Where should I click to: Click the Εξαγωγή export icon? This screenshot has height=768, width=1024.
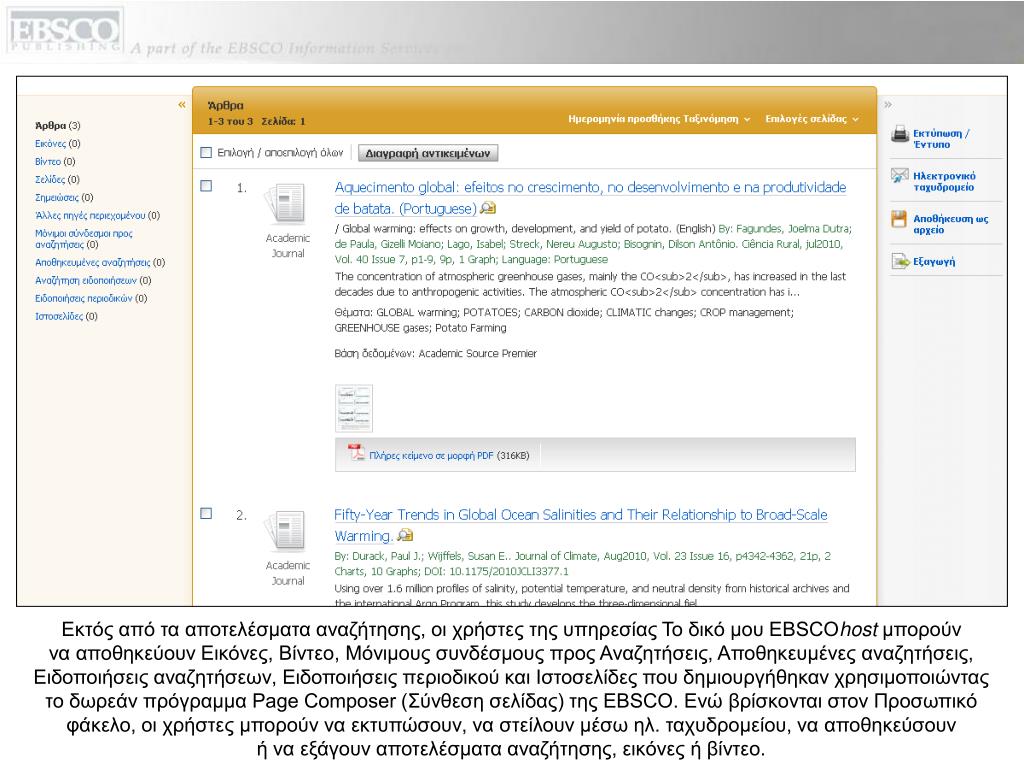tap(901, 262)
